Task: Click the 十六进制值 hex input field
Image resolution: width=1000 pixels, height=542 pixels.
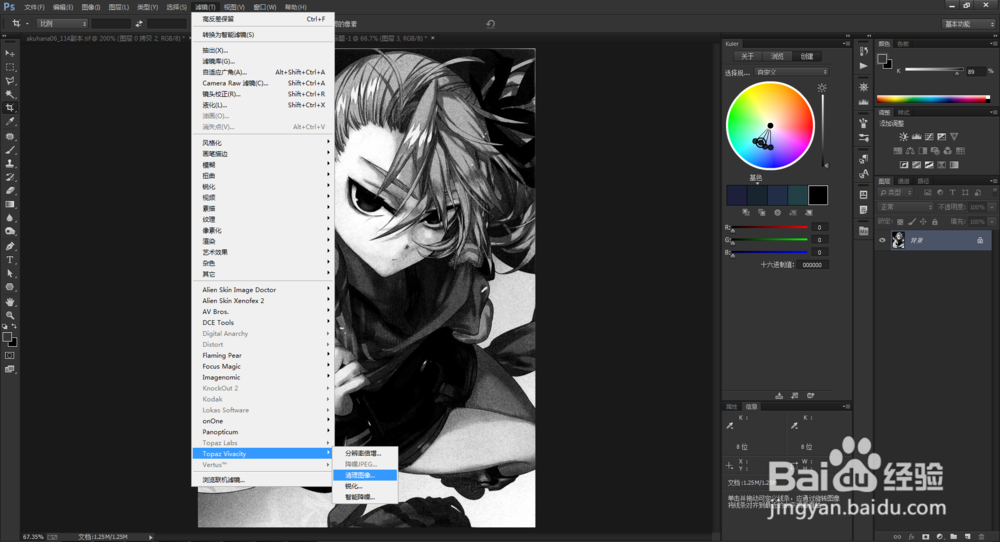Action: point(813,265)
